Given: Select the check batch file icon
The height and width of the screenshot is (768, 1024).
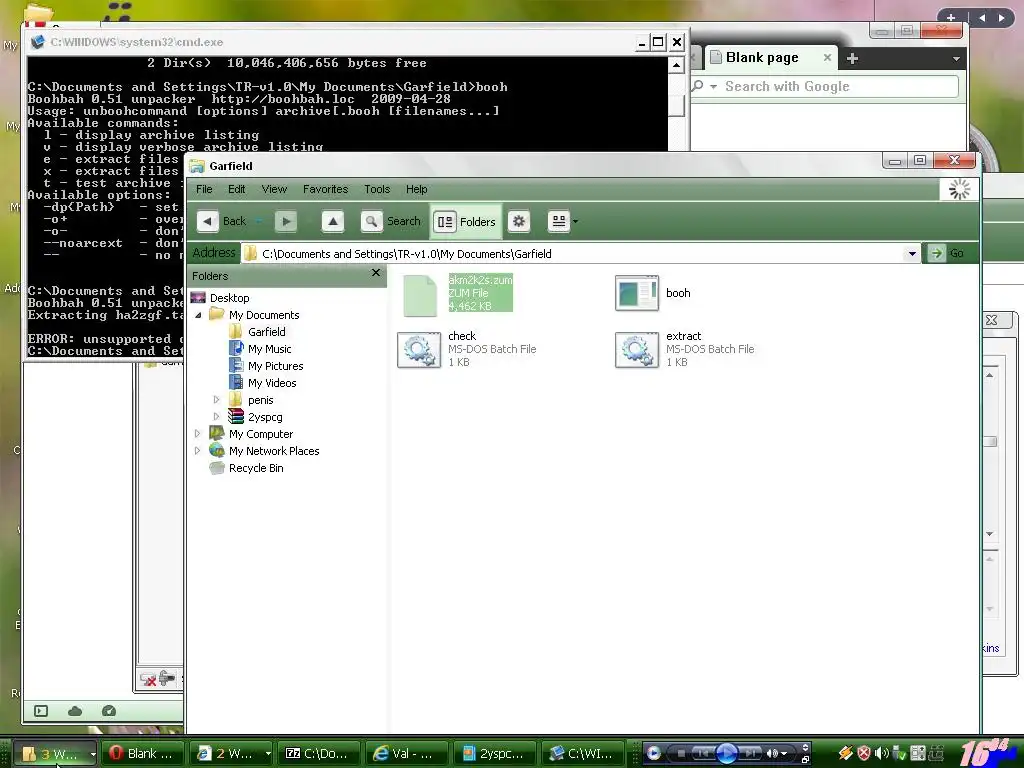Looking at the screenshot, I should [419, 349].
